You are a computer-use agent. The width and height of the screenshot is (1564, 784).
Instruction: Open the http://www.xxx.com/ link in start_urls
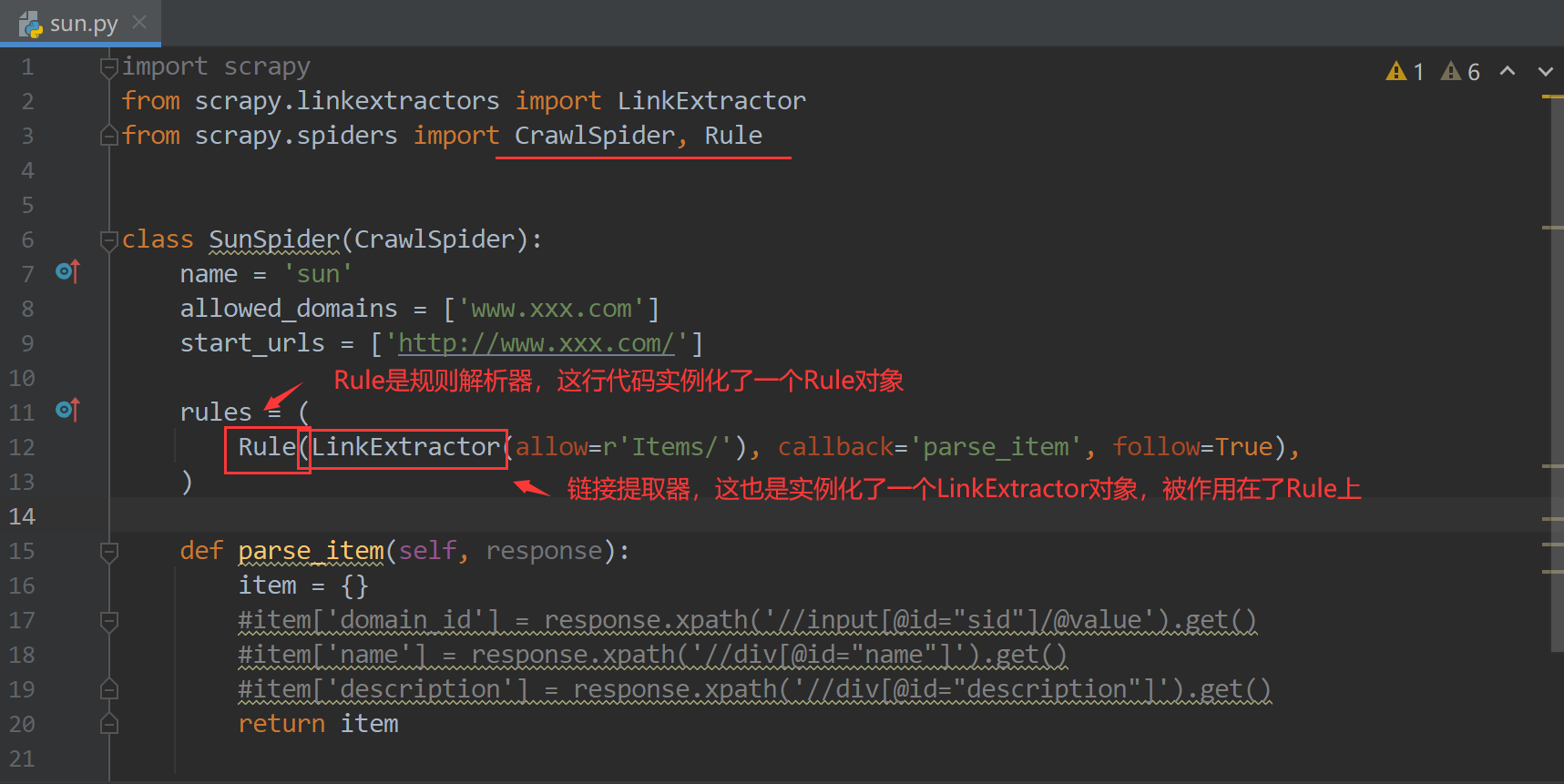(536, 343)
